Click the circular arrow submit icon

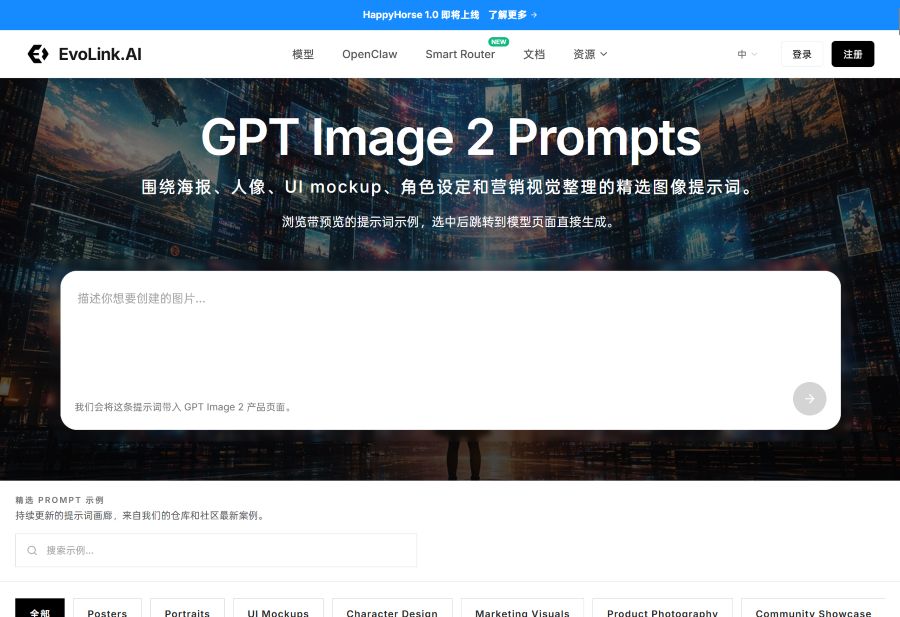809,398
